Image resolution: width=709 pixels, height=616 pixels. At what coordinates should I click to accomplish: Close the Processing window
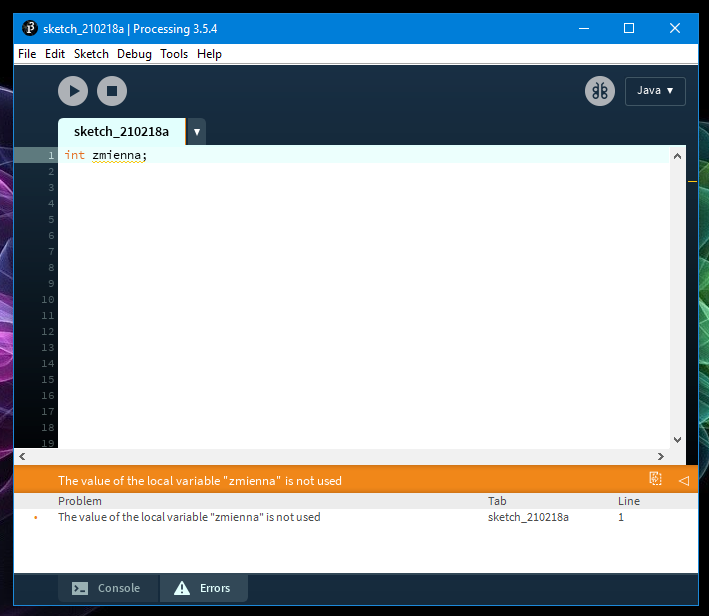pyautogui.click(x=675, y=28)
